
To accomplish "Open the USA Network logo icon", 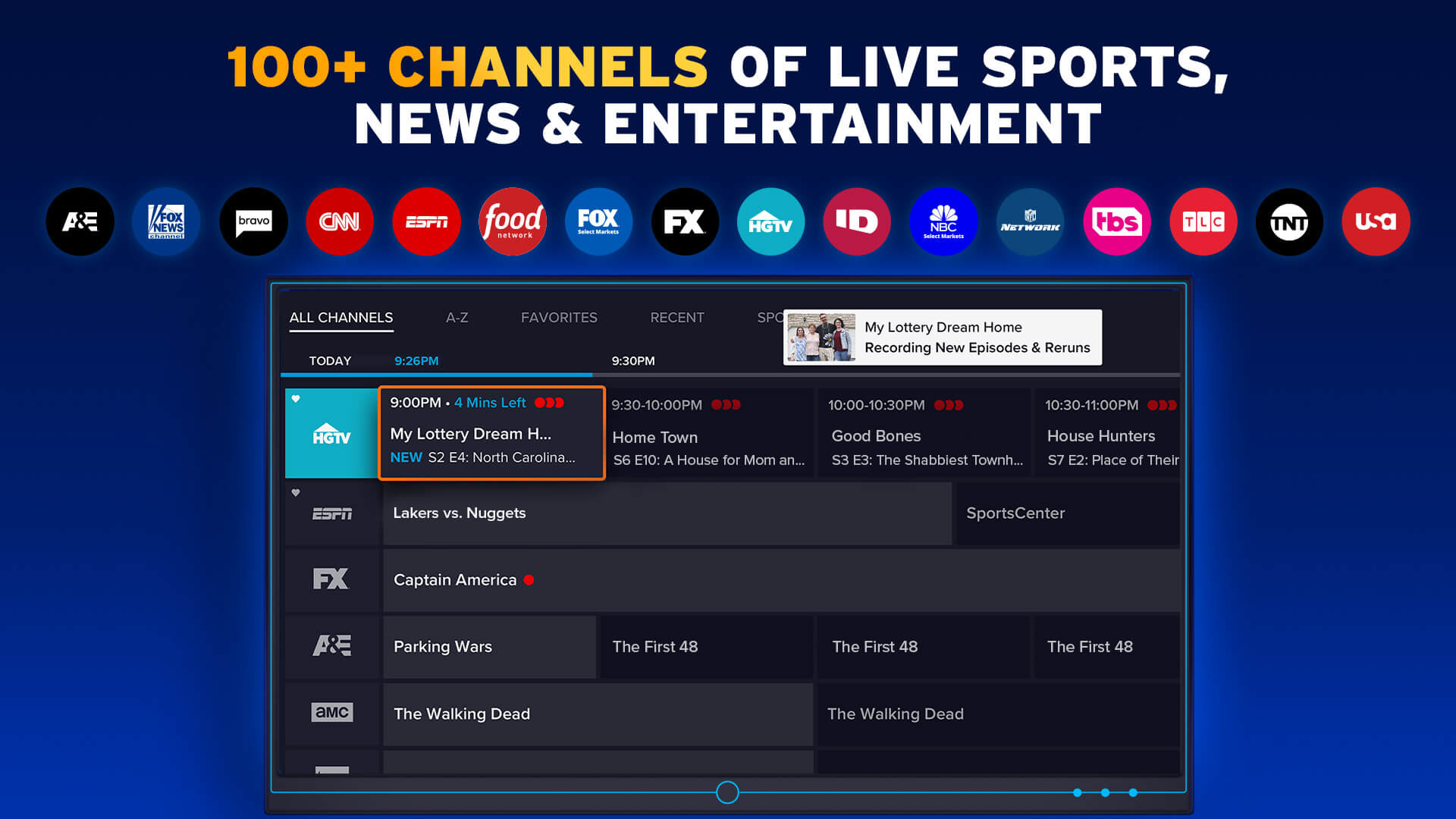I will tap(1376, 221).
